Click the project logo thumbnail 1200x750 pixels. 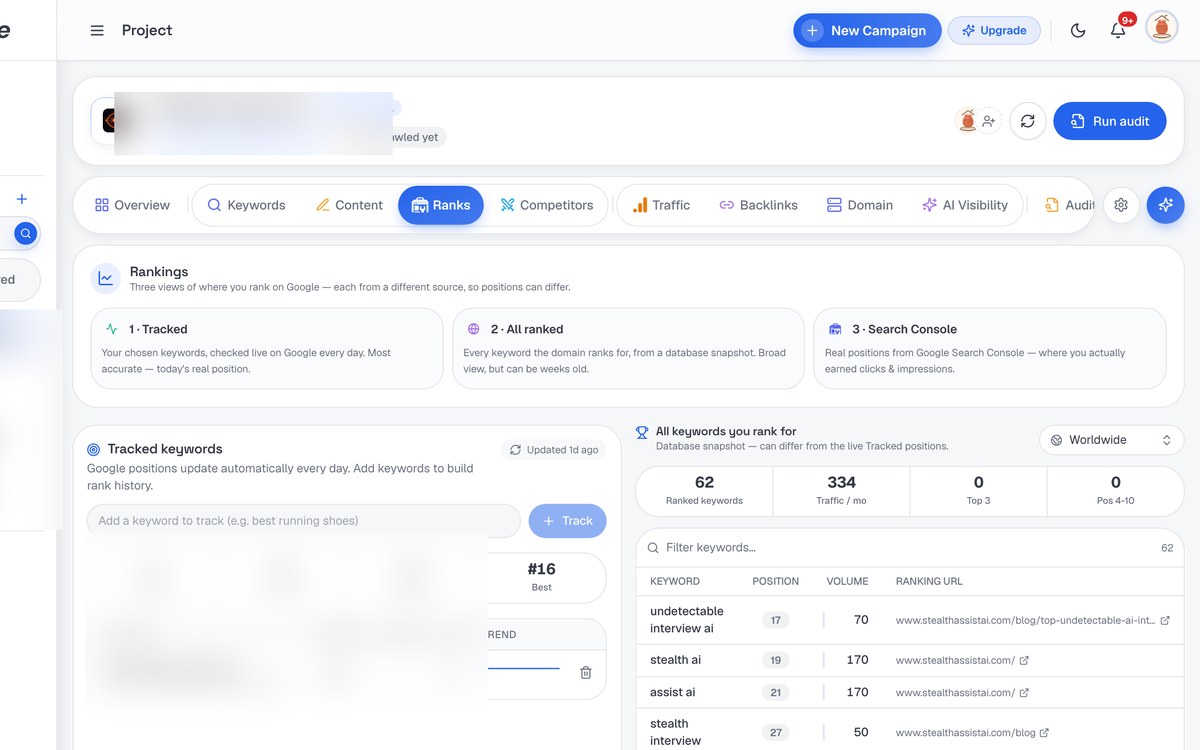(110, 121)
